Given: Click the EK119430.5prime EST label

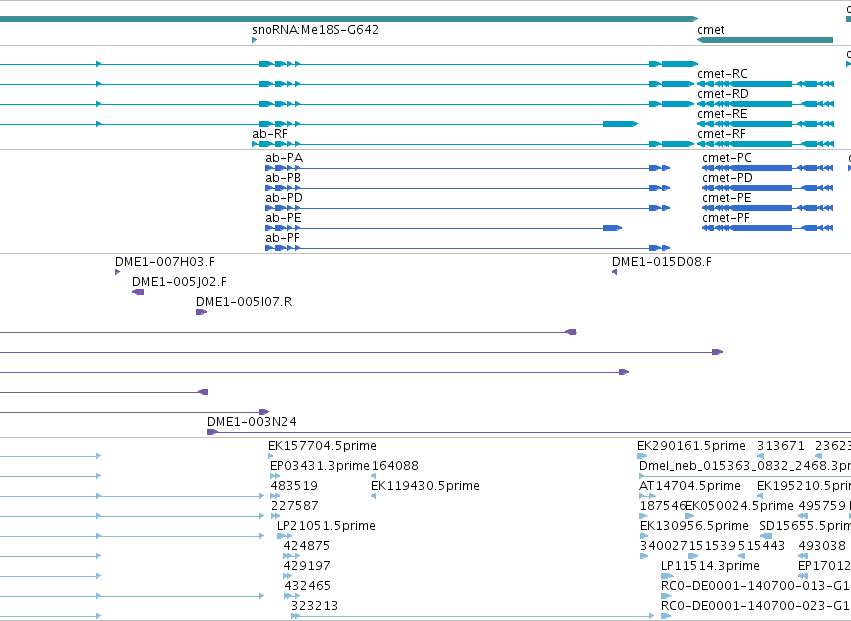Looking at the screenshot, I should coord(426,486).
